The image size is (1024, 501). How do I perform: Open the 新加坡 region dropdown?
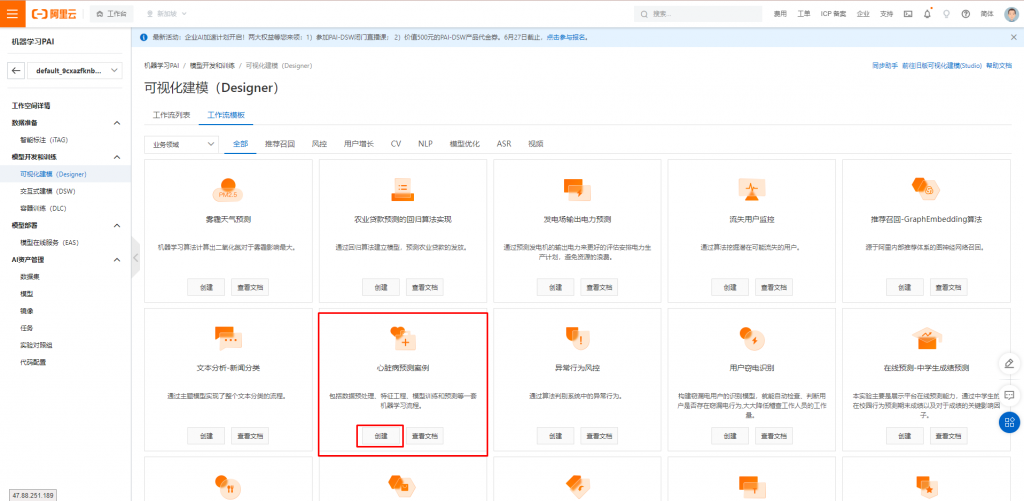coord(167,14)
